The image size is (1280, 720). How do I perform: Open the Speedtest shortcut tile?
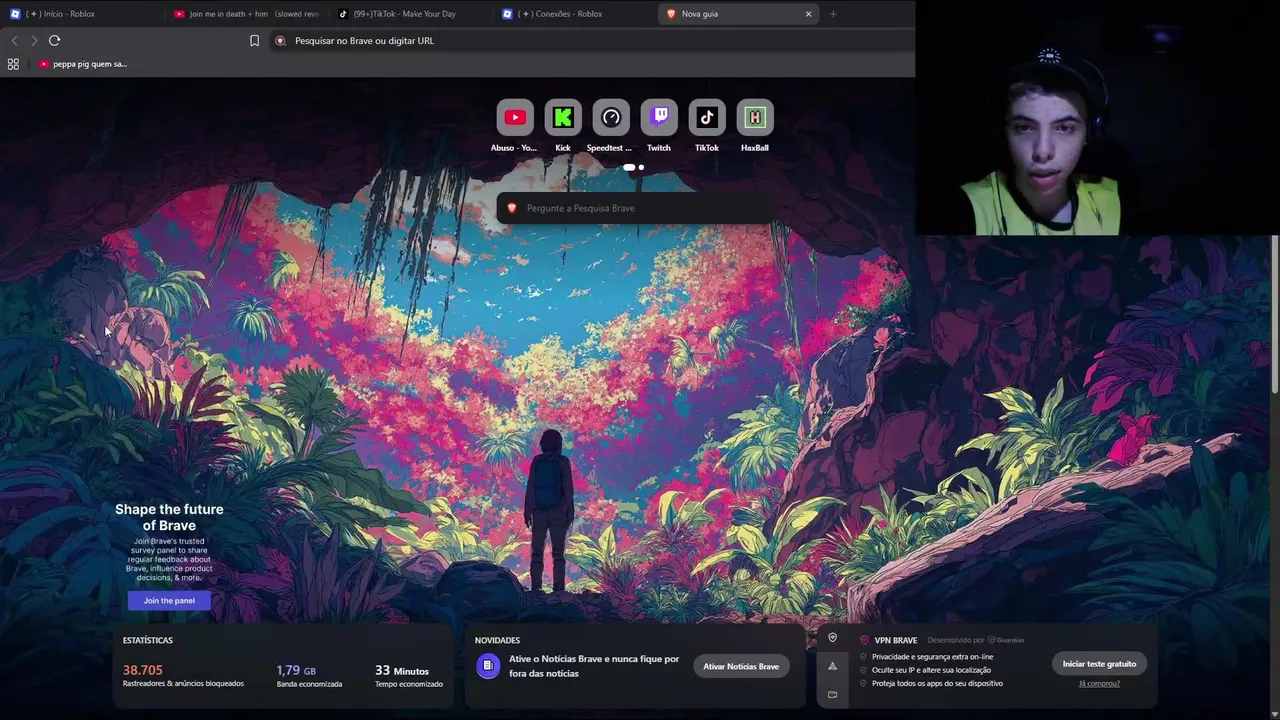[x=611, y=118]
